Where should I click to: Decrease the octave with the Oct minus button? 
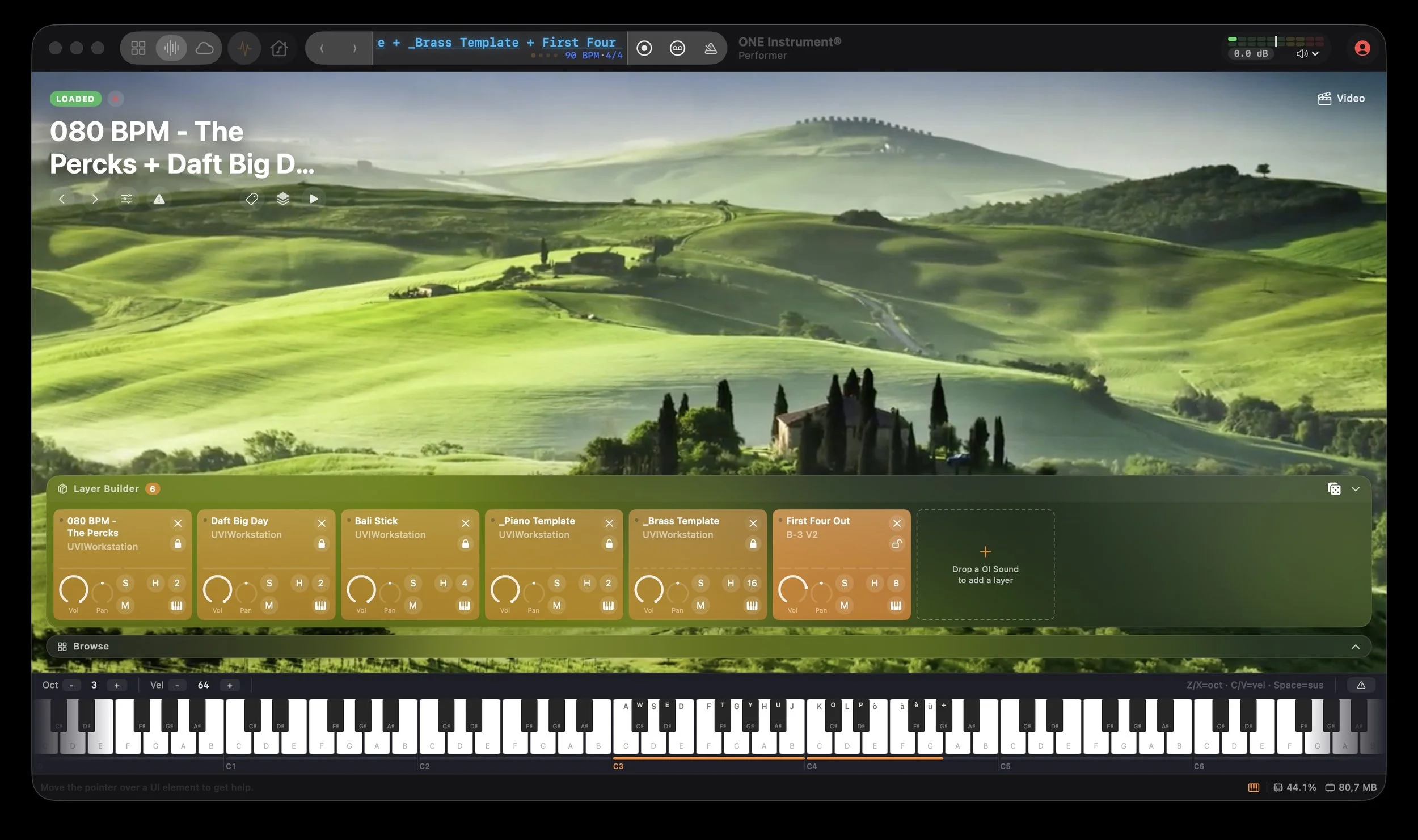[71, 685]
